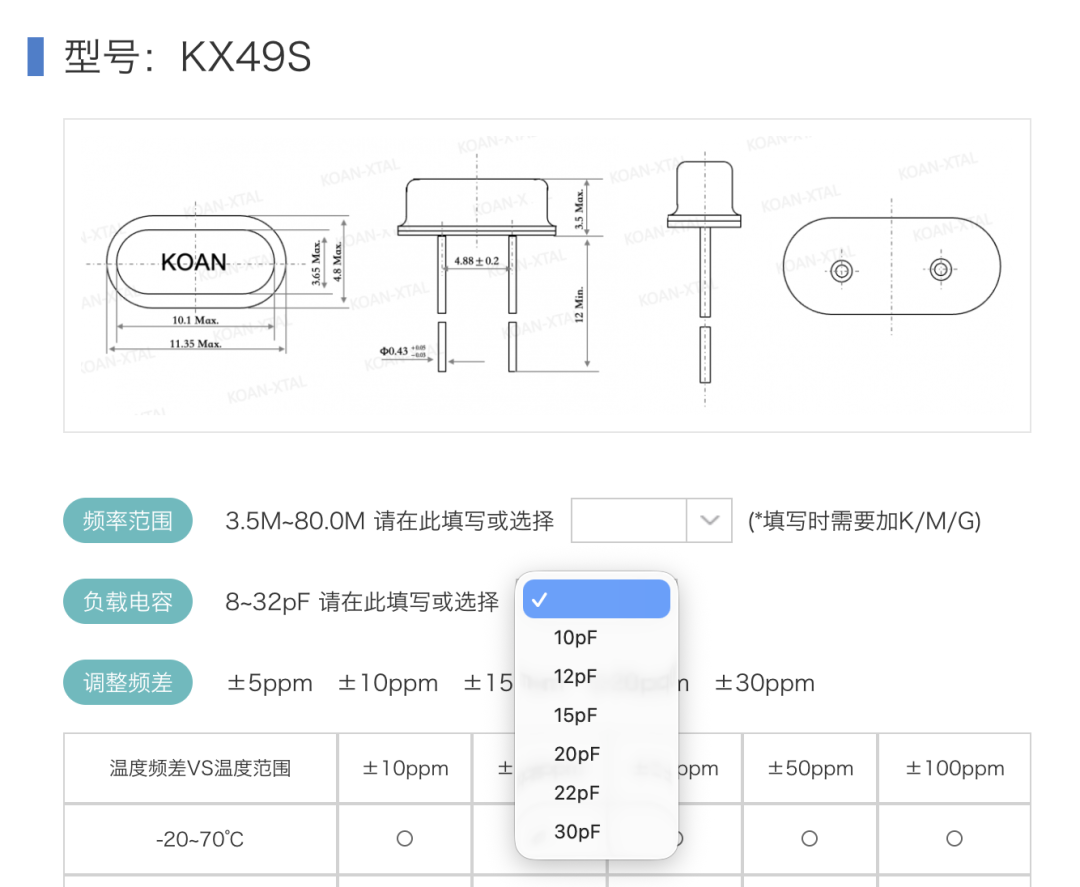
Task: Select ±30ppm frequency tolerance option
Action: click(x=765, y=683)
